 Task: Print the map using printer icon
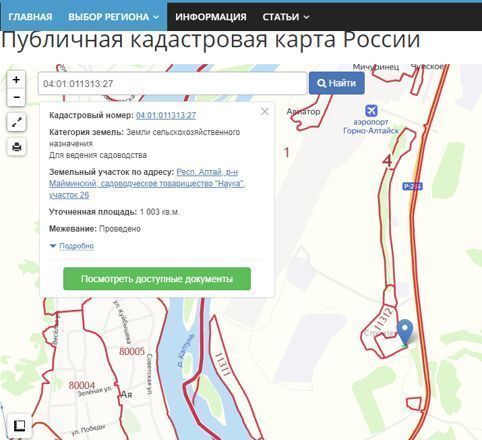pos(17,147)
